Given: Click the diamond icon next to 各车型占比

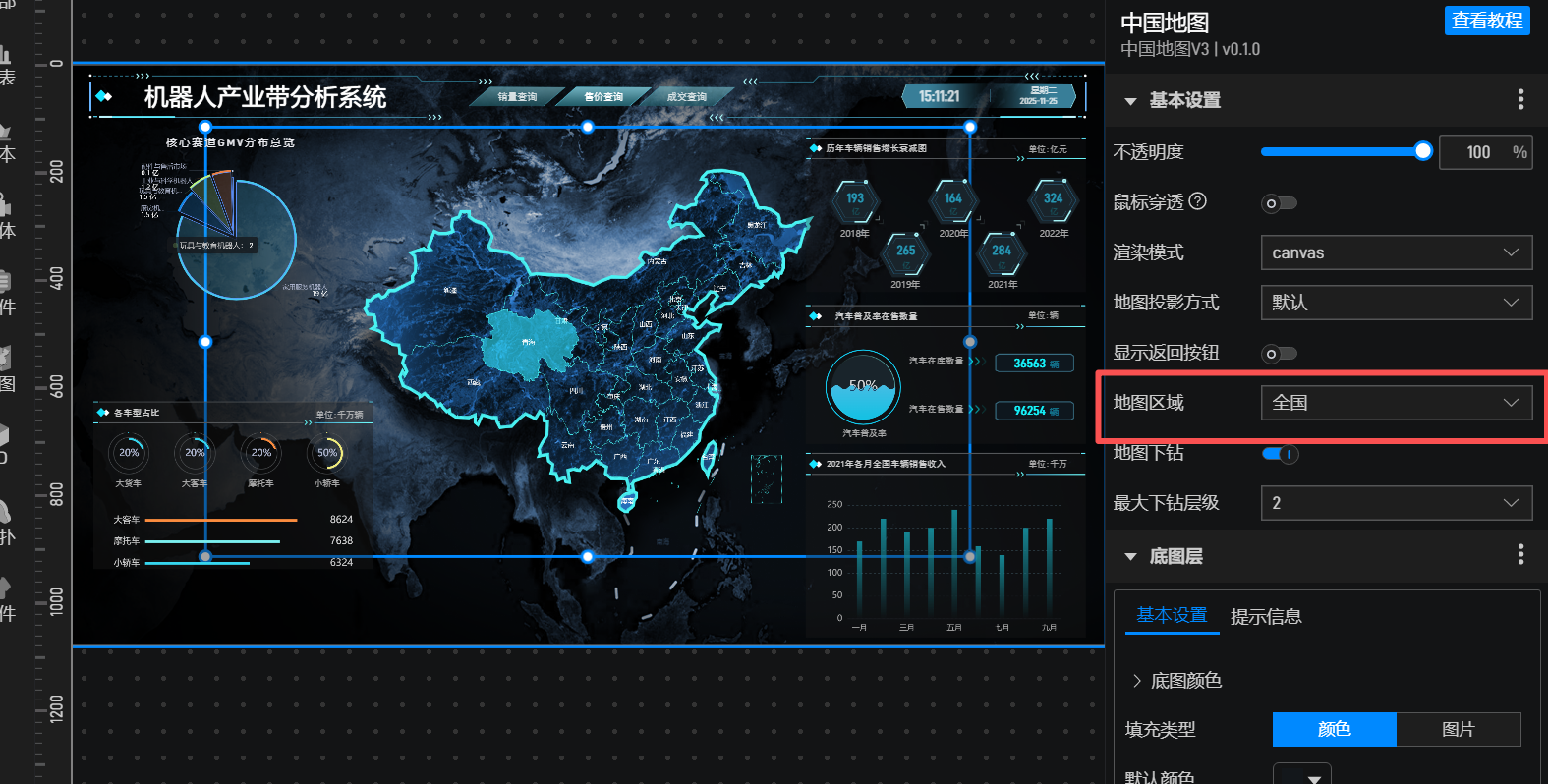Looking at the screenshot, I should pyautogui.click(x=102, y=413).
